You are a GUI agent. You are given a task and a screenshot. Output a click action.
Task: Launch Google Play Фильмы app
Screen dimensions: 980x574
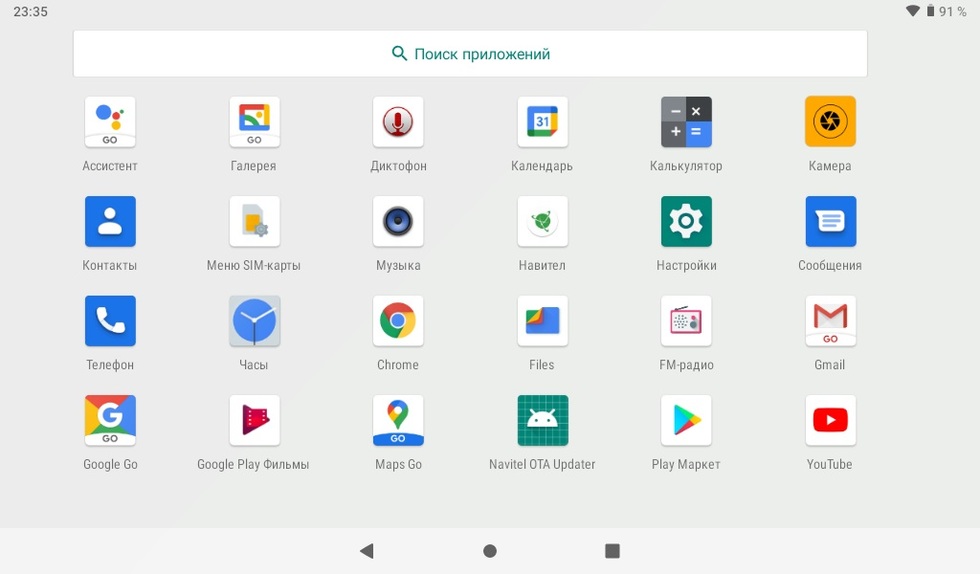pos(254,420)
